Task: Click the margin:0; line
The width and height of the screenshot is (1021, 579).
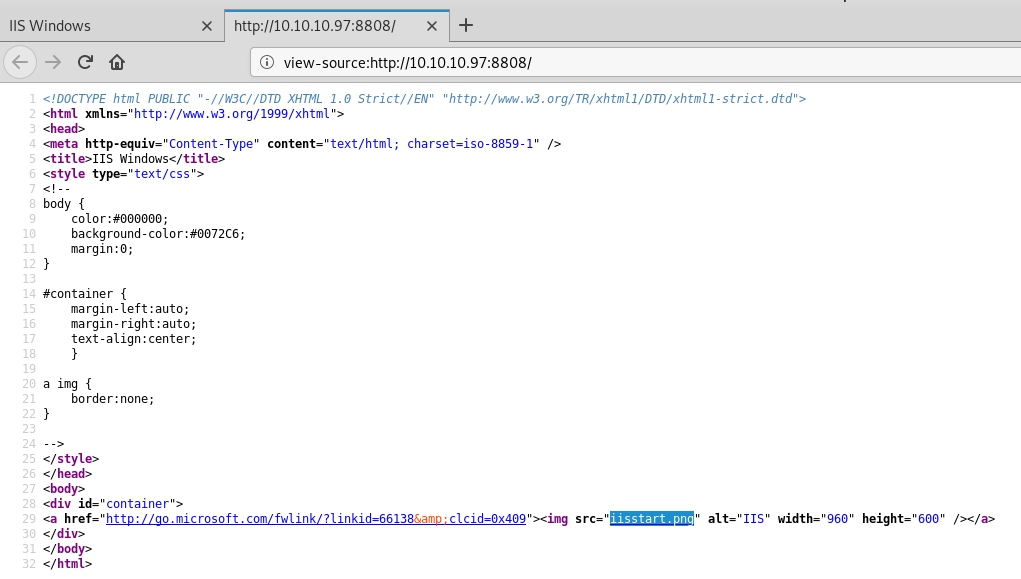Action: (x=102, y=249)
